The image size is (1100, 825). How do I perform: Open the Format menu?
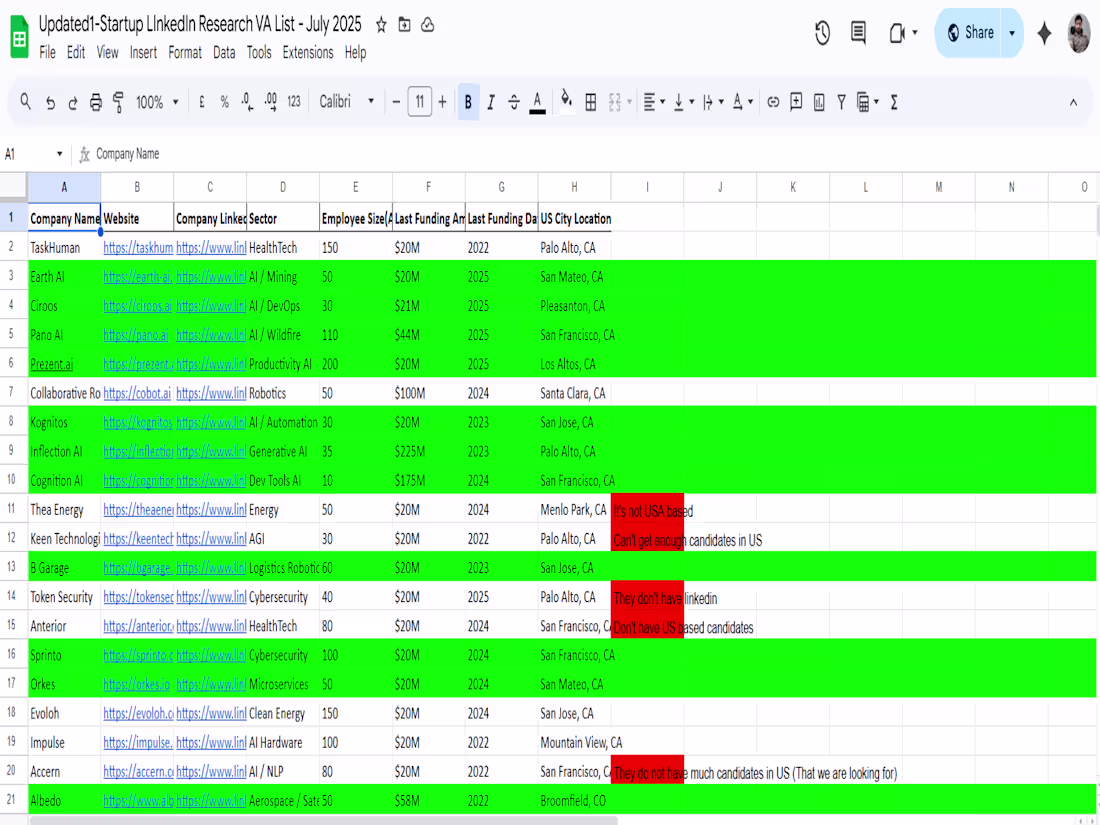(x=185, y=53)
